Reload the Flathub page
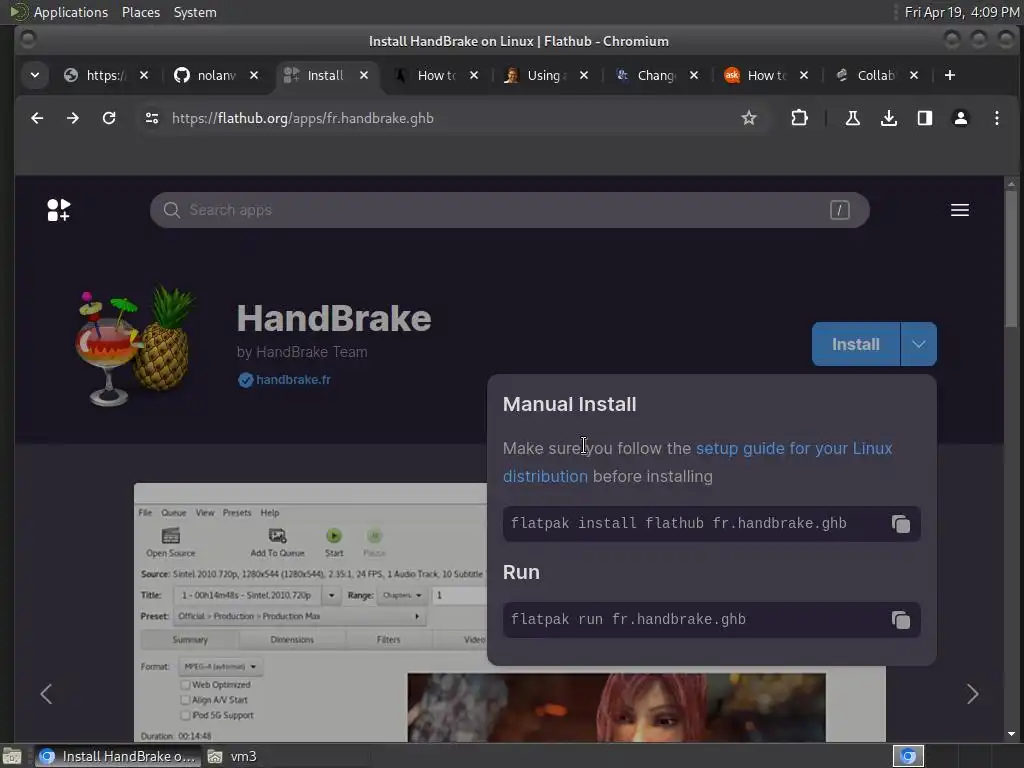 pyautogui.click(x=109, y=118)
